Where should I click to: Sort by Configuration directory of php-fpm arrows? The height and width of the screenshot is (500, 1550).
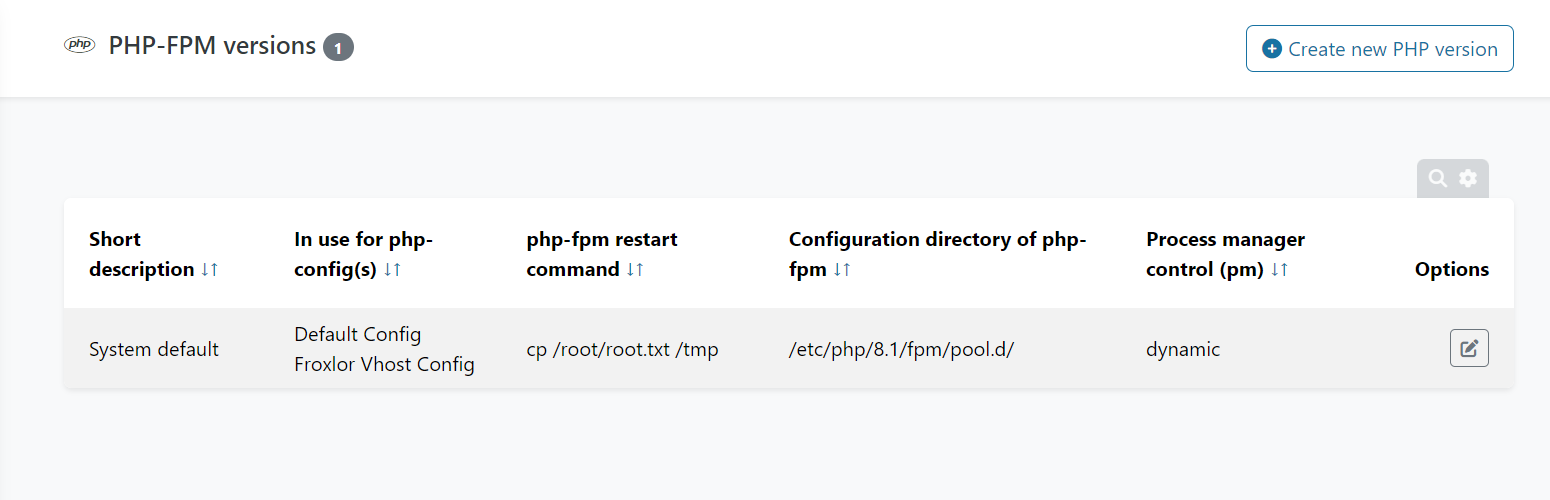pos(842,270)
